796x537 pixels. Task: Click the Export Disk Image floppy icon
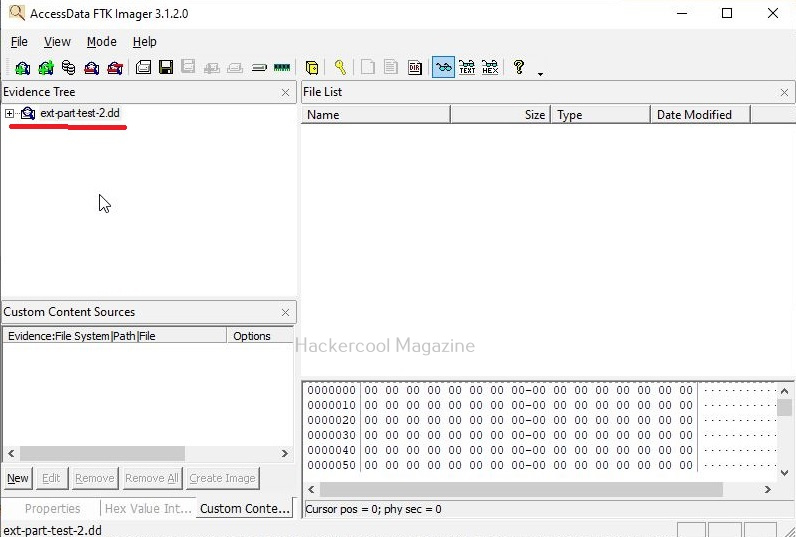(166, 68)
